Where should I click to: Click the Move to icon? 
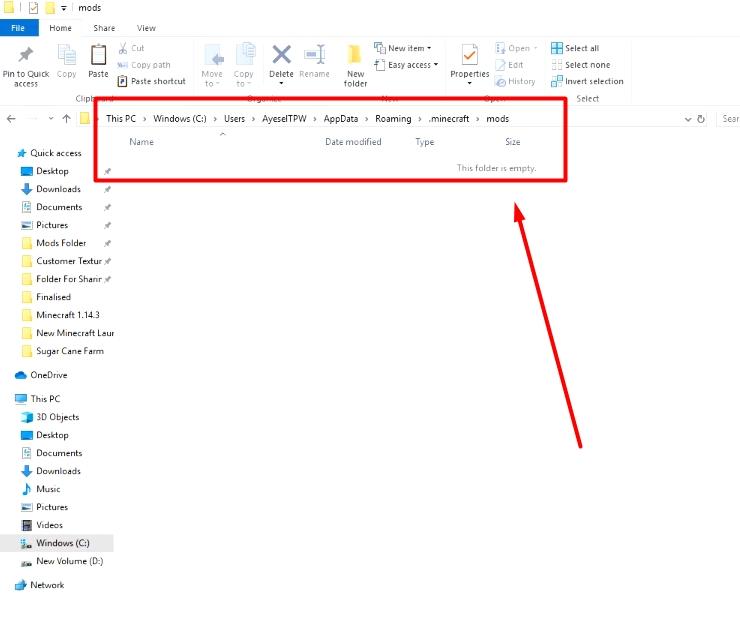(214, 56)
